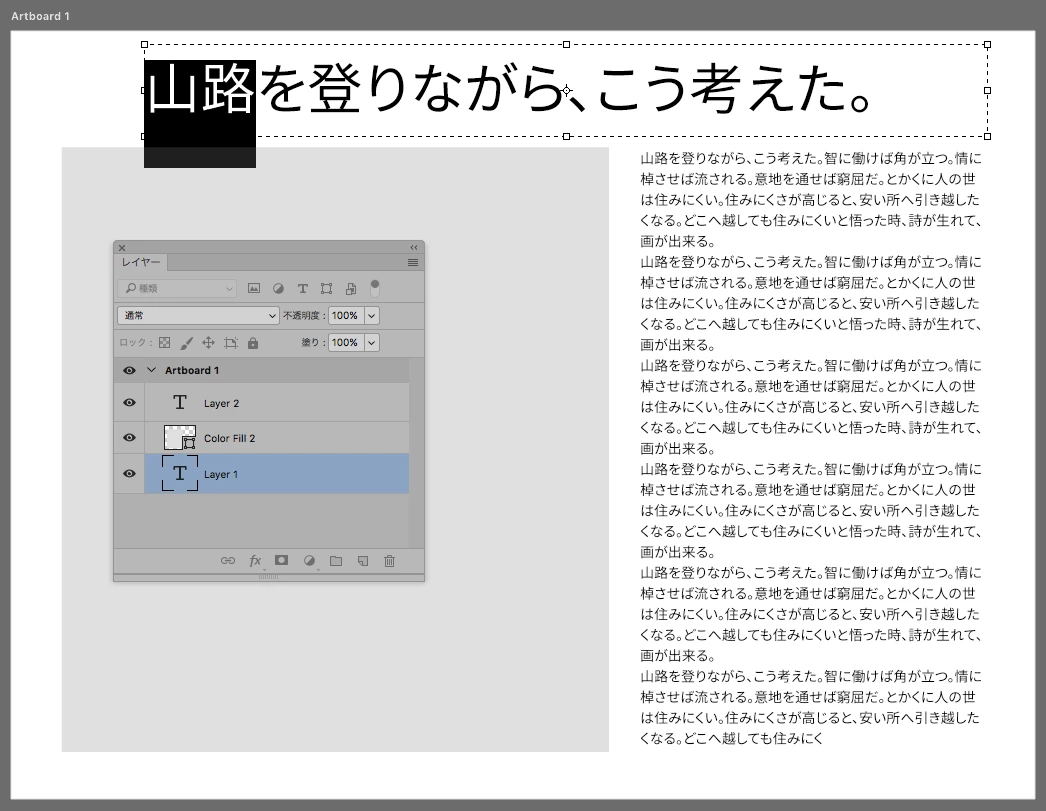The image size is (1046, 811).
Task: Prevent auto-nesting into artboards lock icon
Action: click(231, 343)
